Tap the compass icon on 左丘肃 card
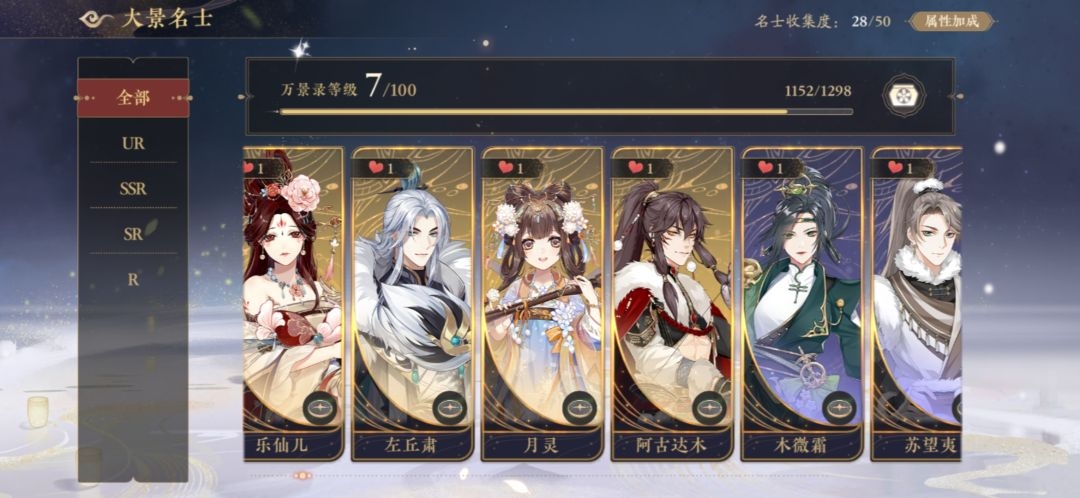Screen dimensions: 1080x498 point(450,408)
